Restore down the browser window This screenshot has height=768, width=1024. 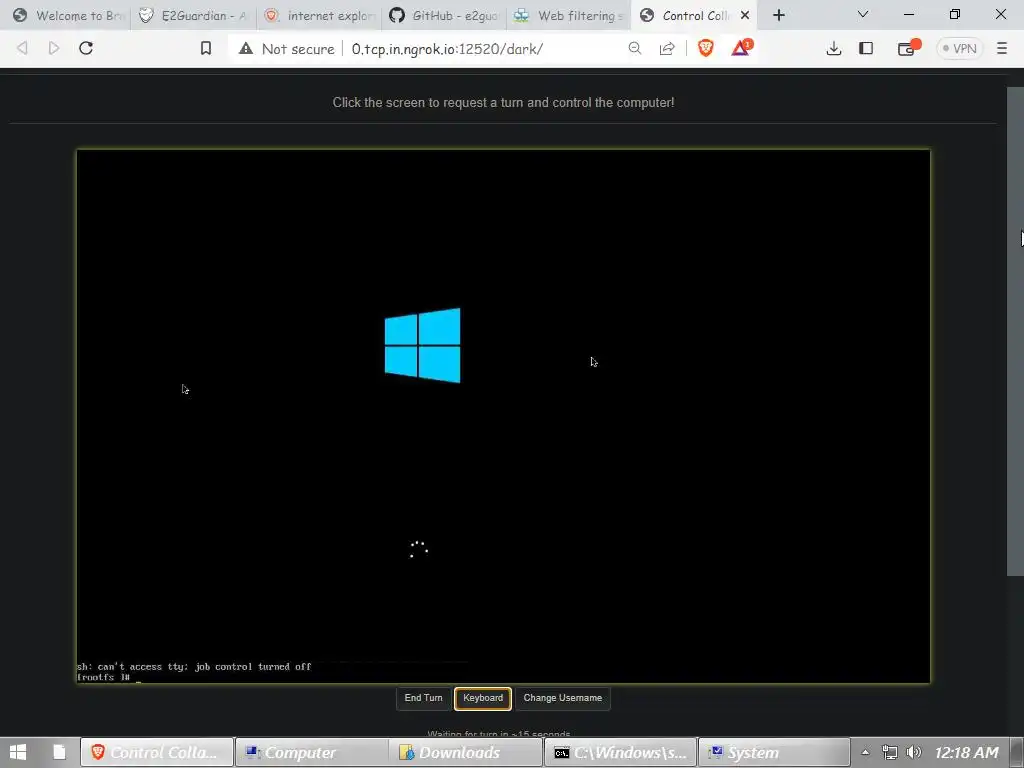955,14
